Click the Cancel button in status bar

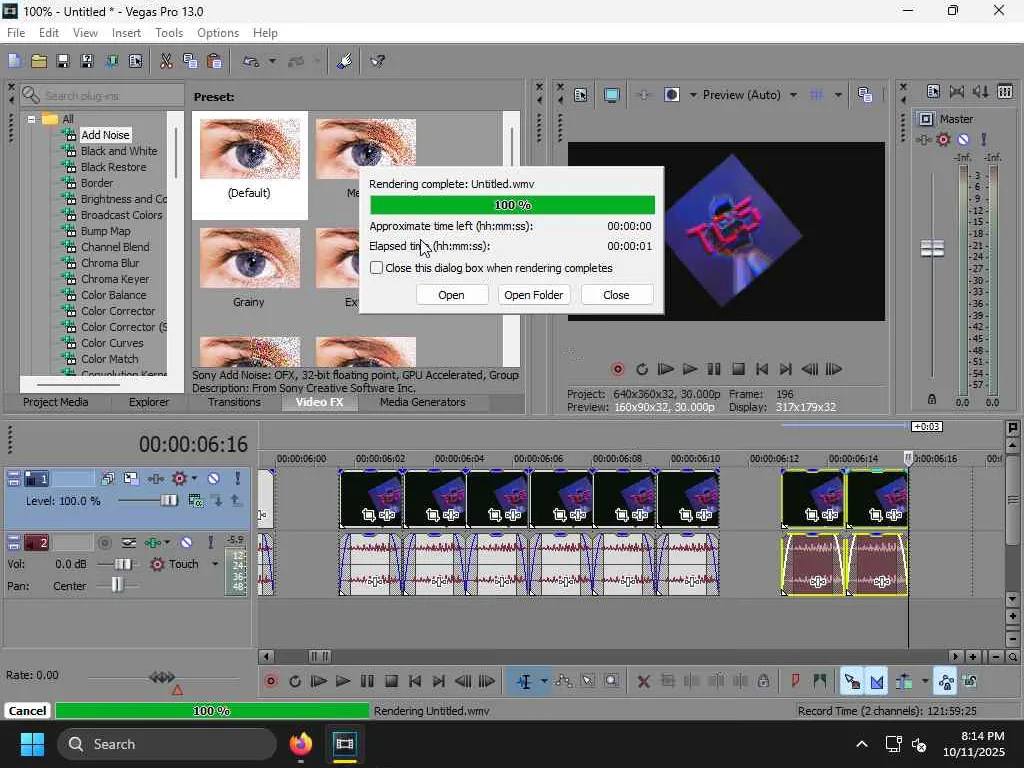[27, 711]
